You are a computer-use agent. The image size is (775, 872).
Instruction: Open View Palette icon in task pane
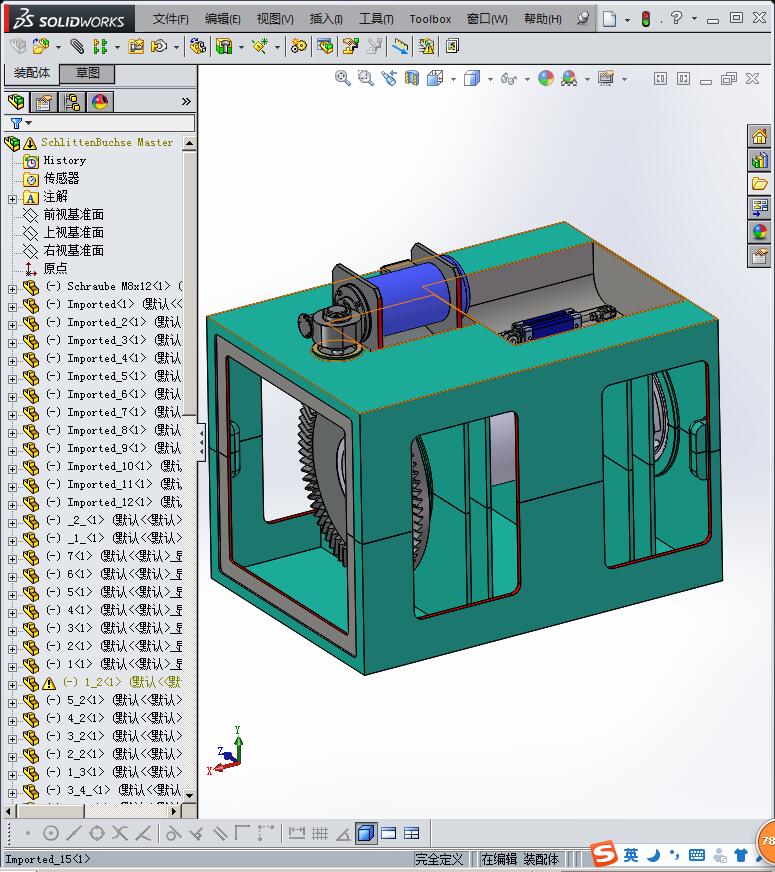tap(759, 208)
